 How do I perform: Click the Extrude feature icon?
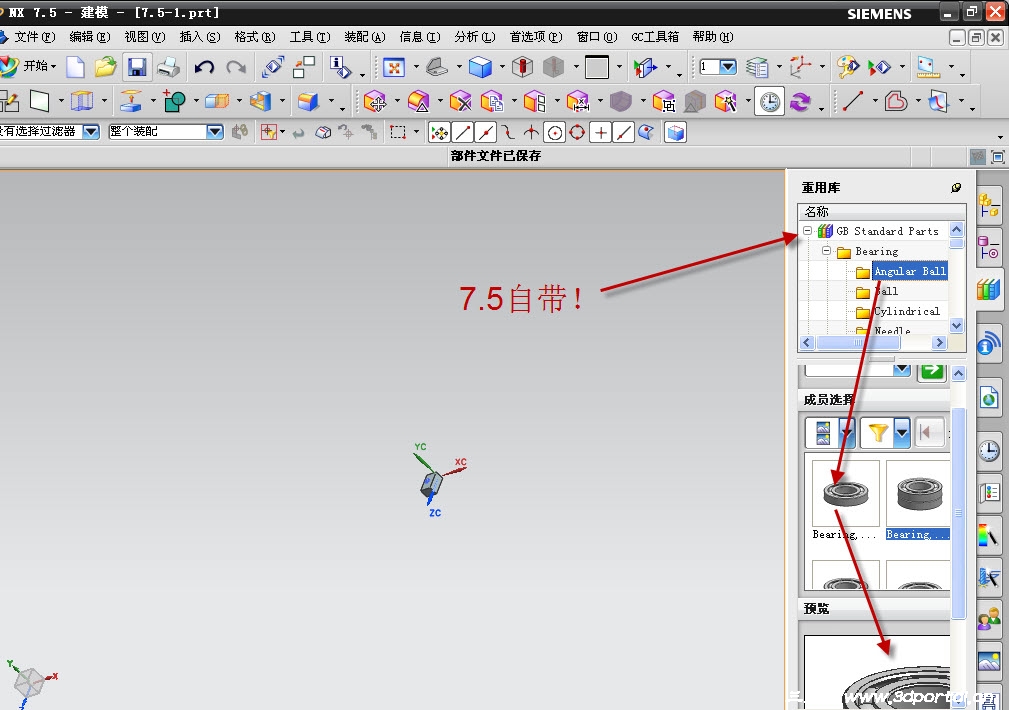[x=131, y=101]
